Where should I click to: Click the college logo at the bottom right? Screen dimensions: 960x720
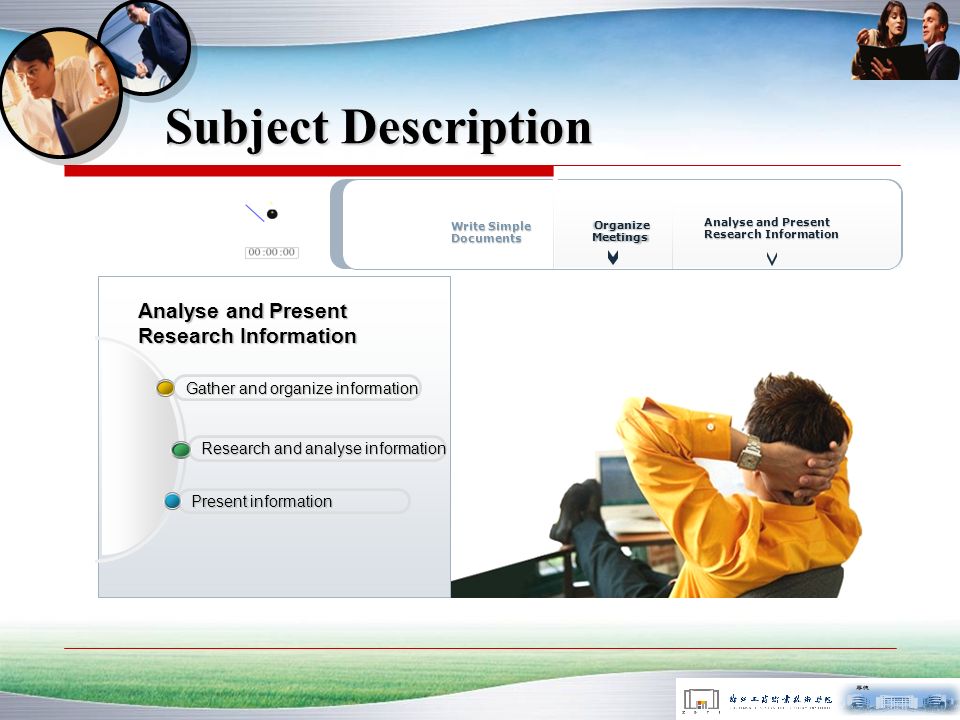(x=757, y=699)
